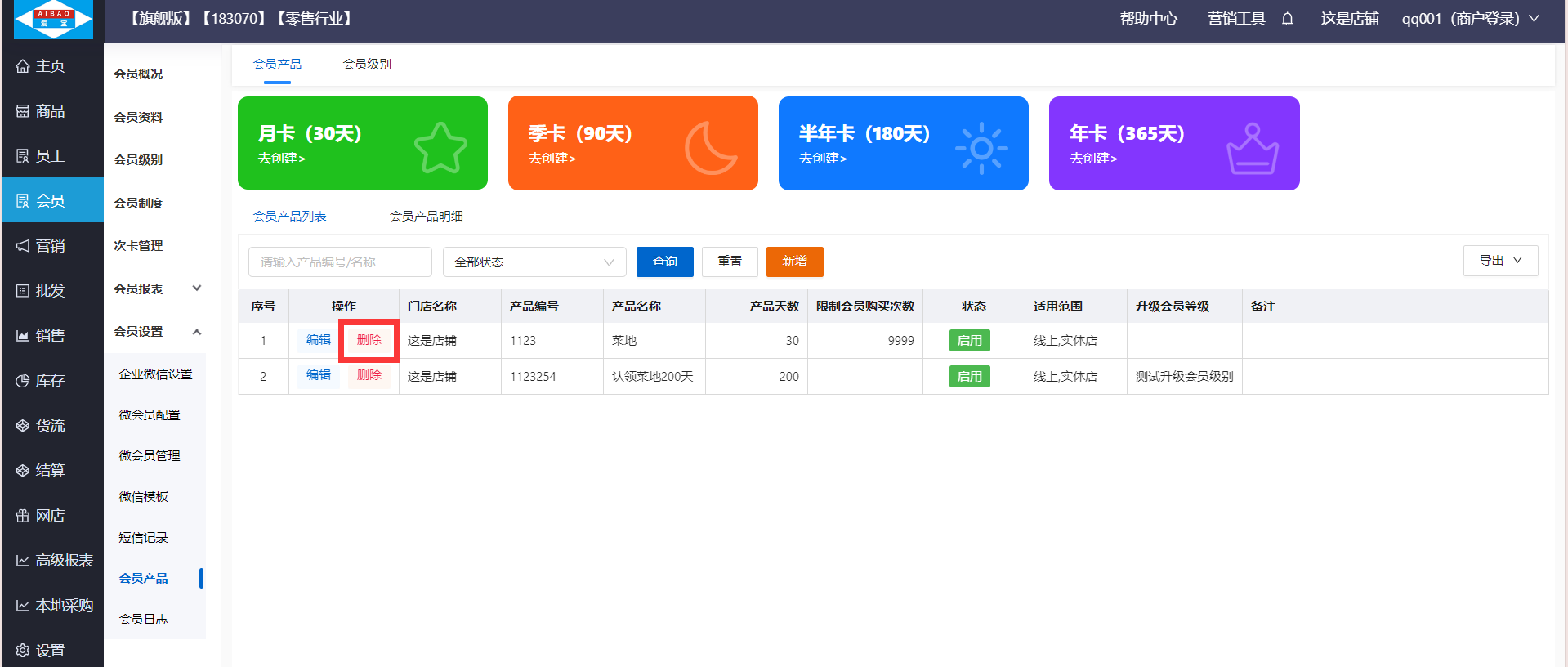1568x667 pixels.
Task: Click the AIBAO logo
Action: click(x=54, y=20)
